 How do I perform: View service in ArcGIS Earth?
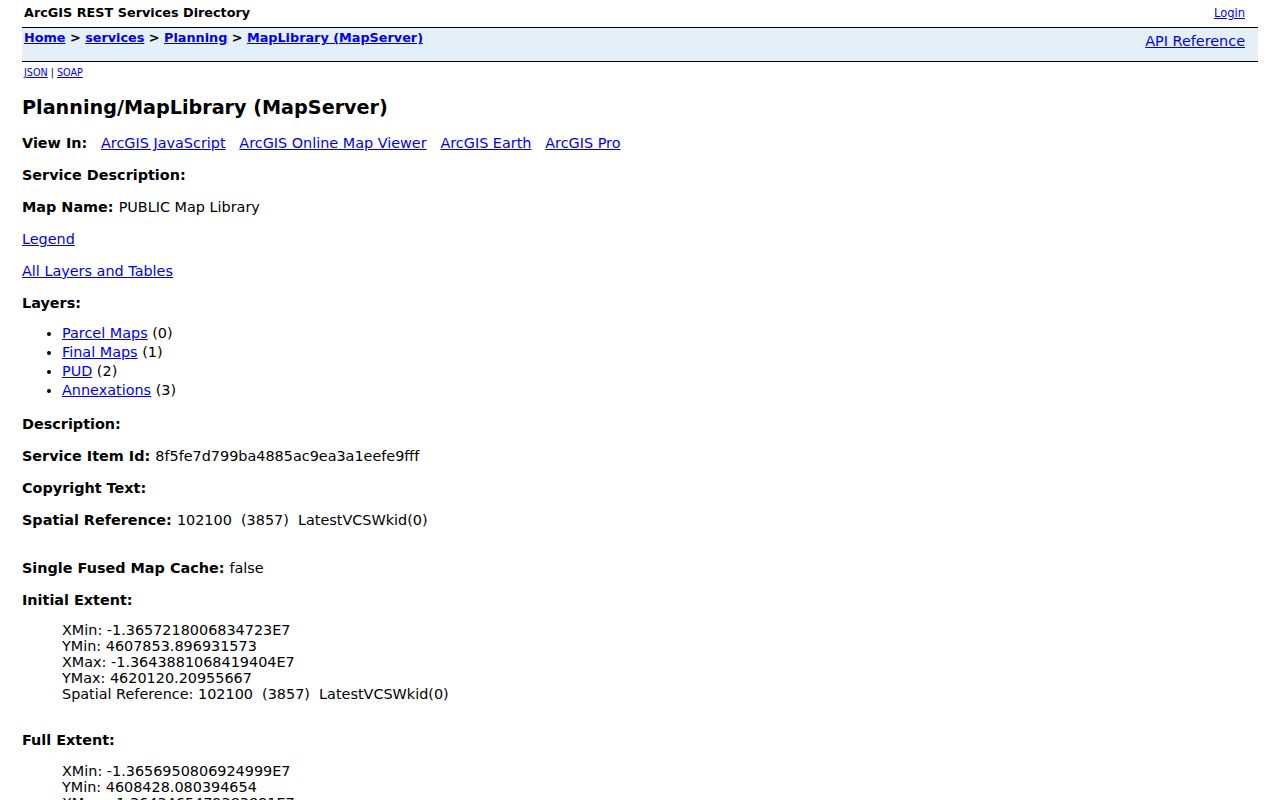pos(486,143)
